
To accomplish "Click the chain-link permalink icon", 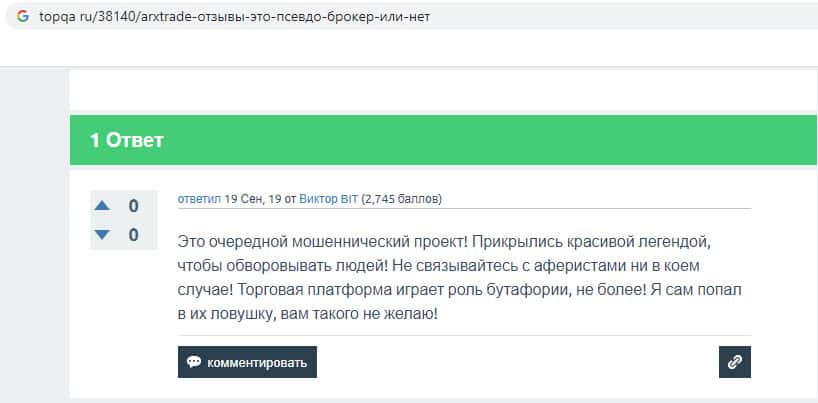I will (734, 362).
